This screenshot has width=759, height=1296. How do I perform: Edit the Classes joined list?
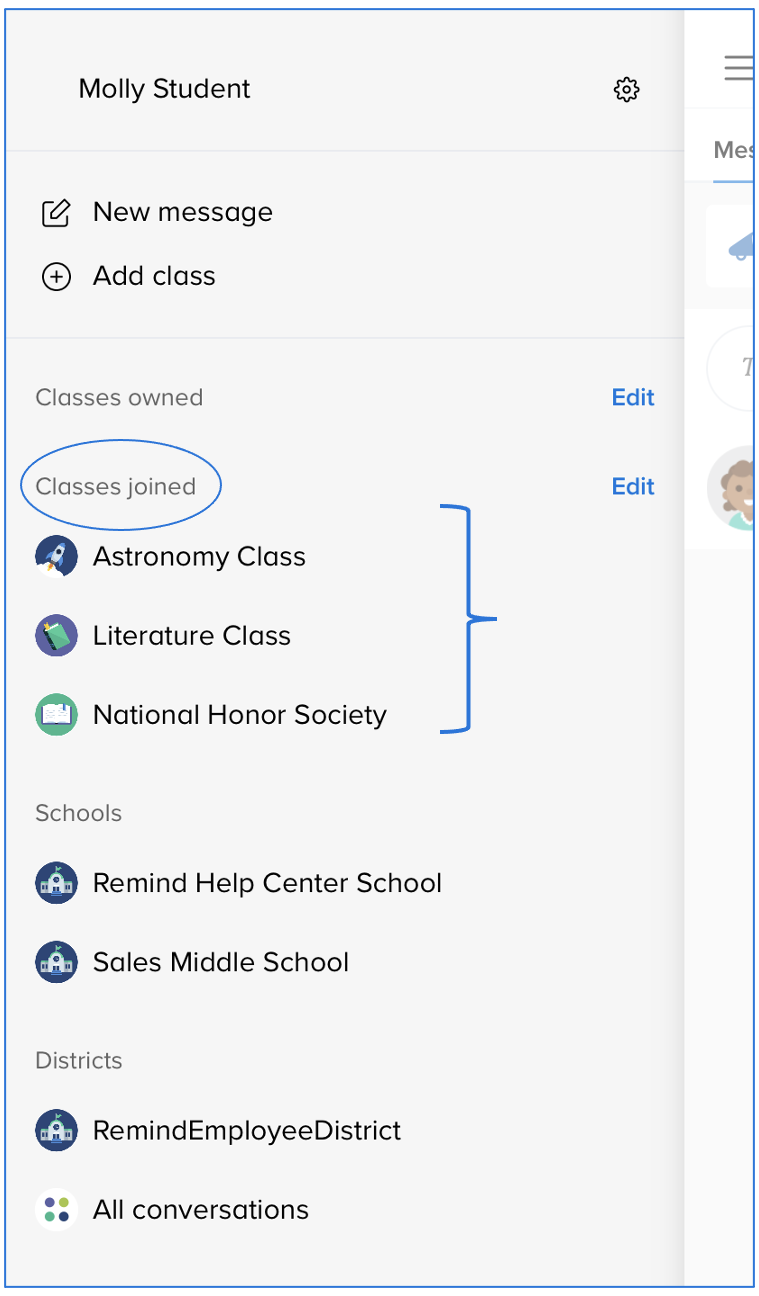pos(633,487)
